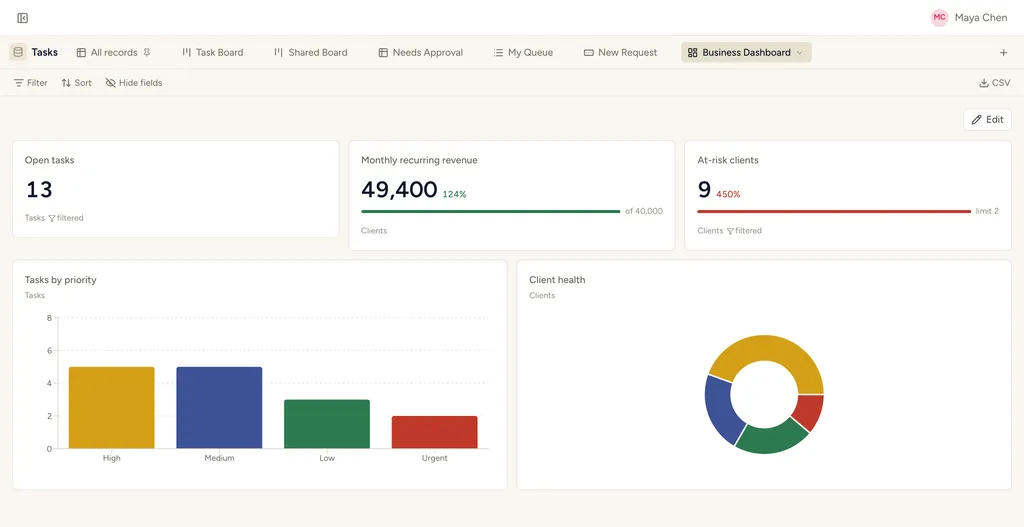
Task: Click the 'Client health' chart title
Action: [x=557, y=279]
